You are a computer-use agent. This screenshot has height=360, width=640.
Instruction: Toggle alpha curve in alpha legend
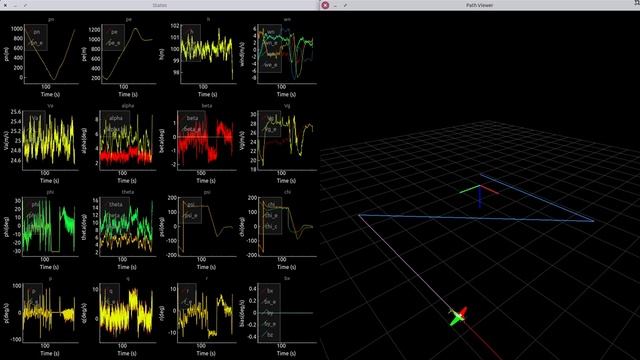(115, 118)
